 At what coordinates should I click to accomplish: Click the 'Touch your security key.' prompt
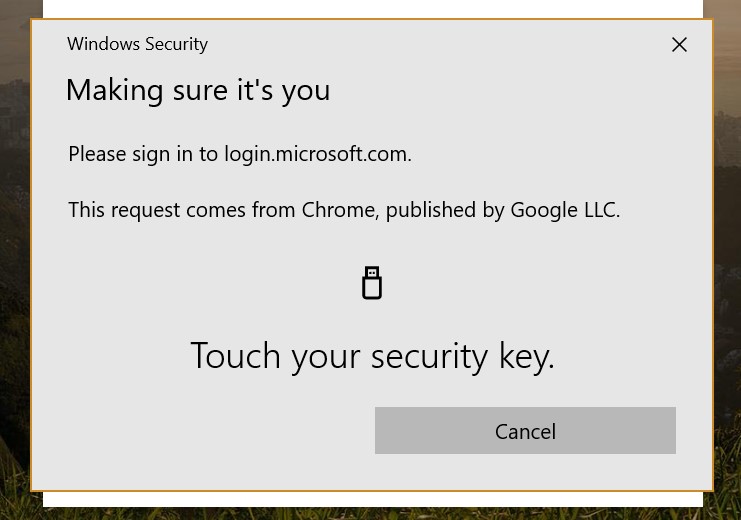[372, 356]
